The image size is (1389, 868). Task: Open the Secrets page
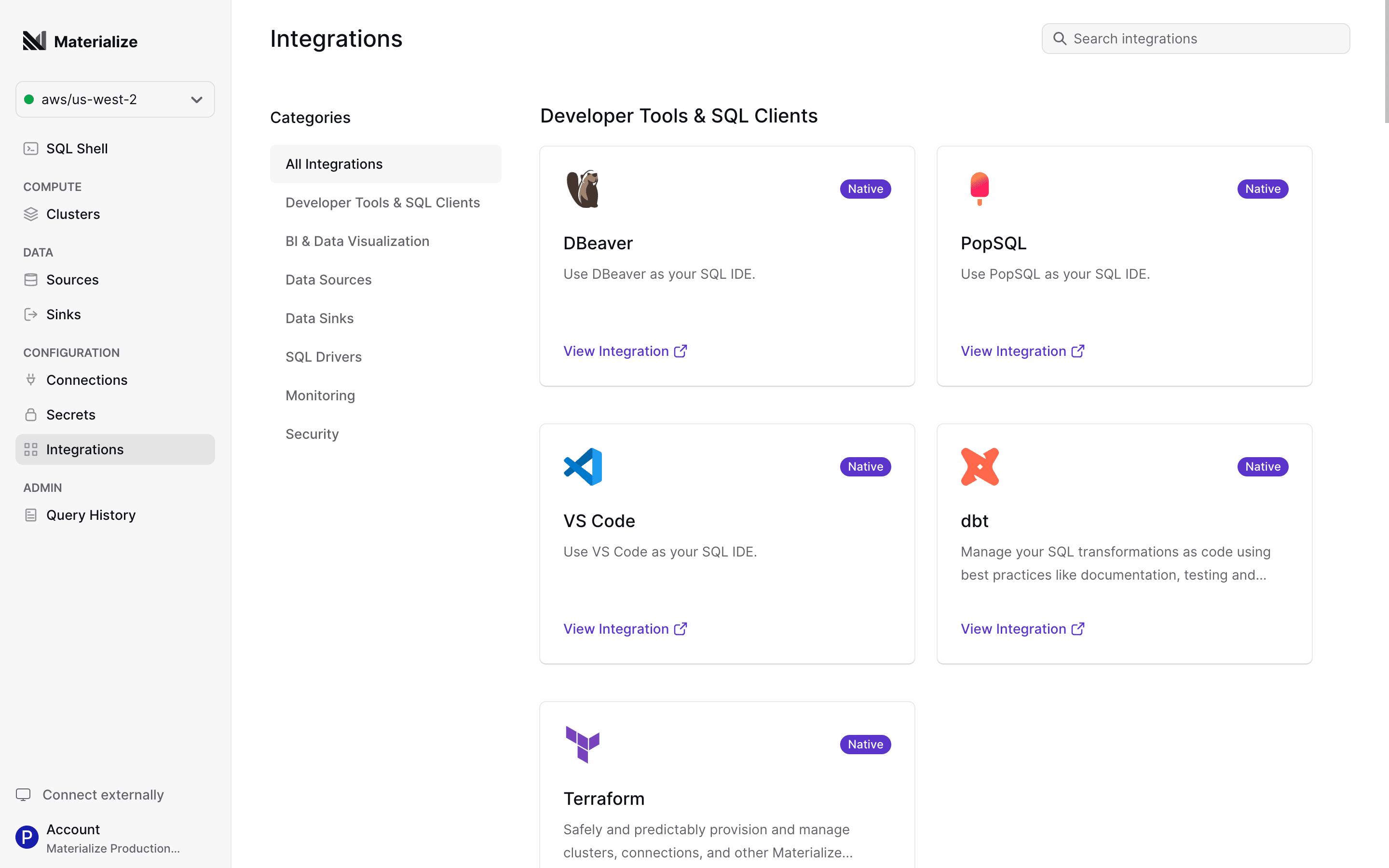pyautogui.click(x=115, y=415)
